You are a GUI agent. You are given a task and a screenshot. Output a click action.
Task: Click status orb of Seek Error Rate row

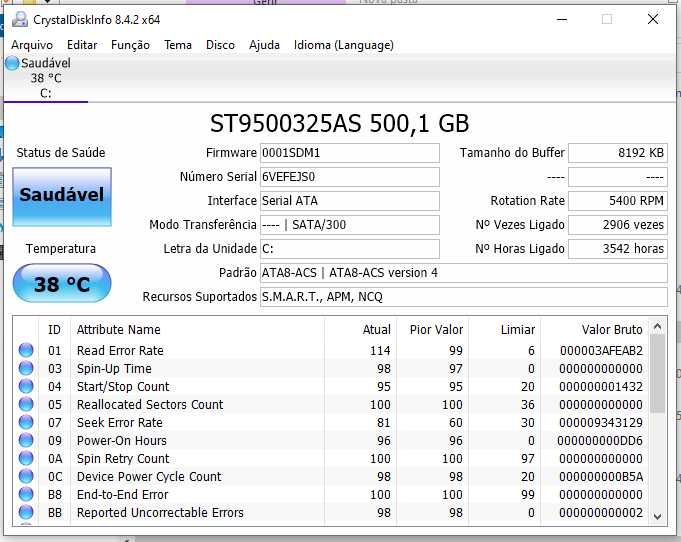pyautogui.click(x=26, y=422)
